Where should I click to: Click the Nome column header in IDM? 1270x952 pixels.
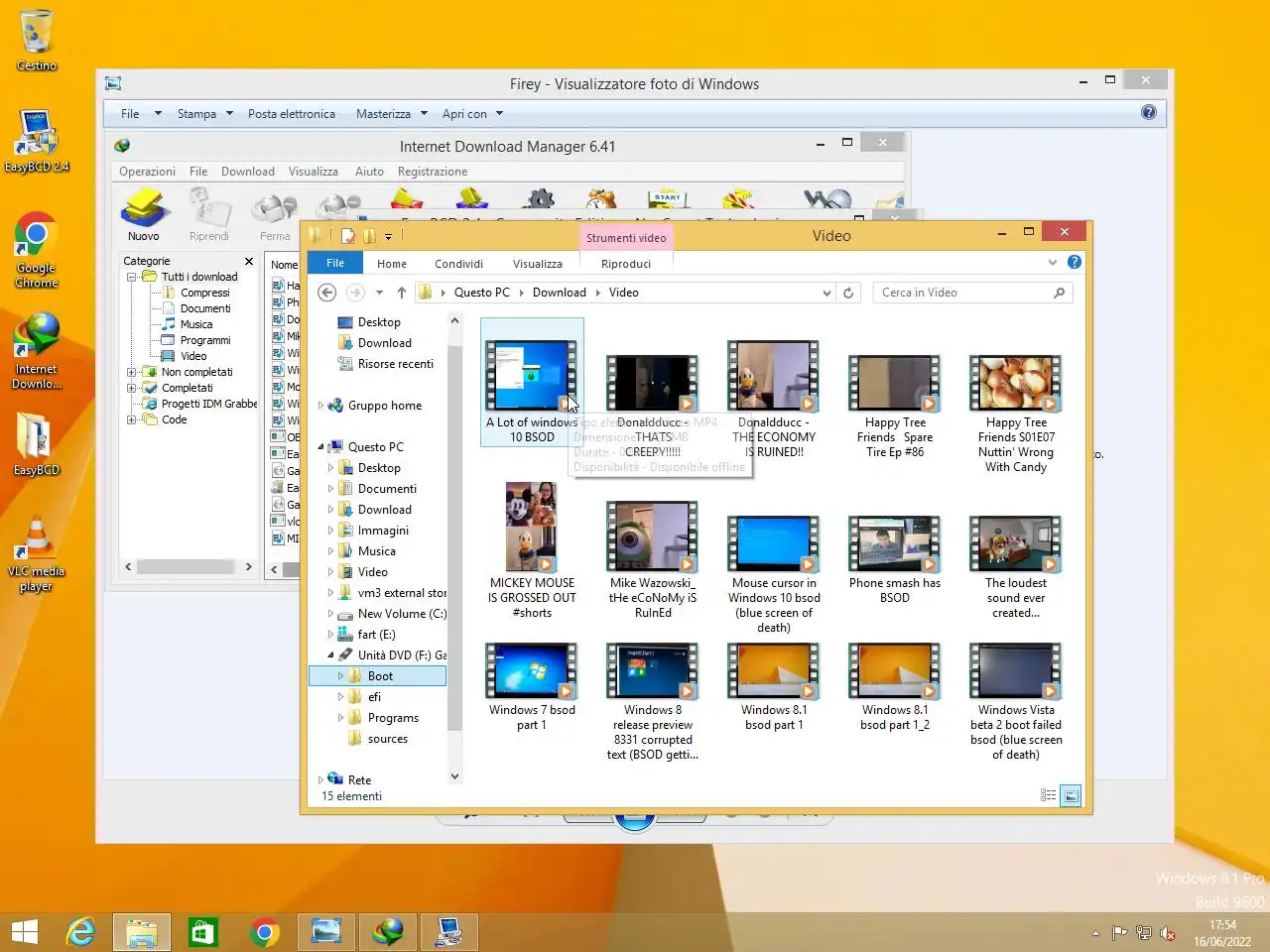[285, 264]
